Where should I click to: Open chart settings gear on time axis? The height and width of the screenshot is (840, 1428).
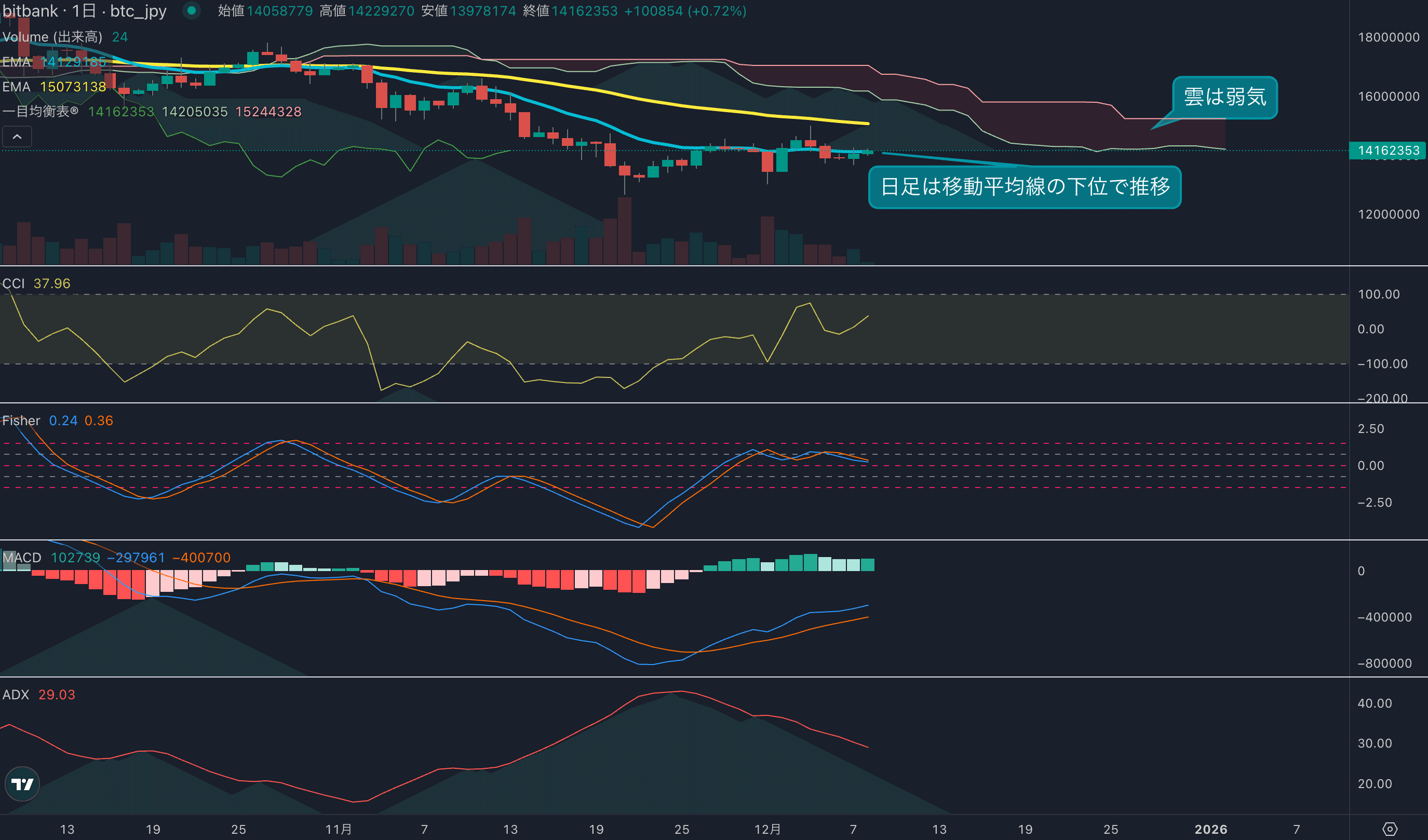tap(1390, 829)
